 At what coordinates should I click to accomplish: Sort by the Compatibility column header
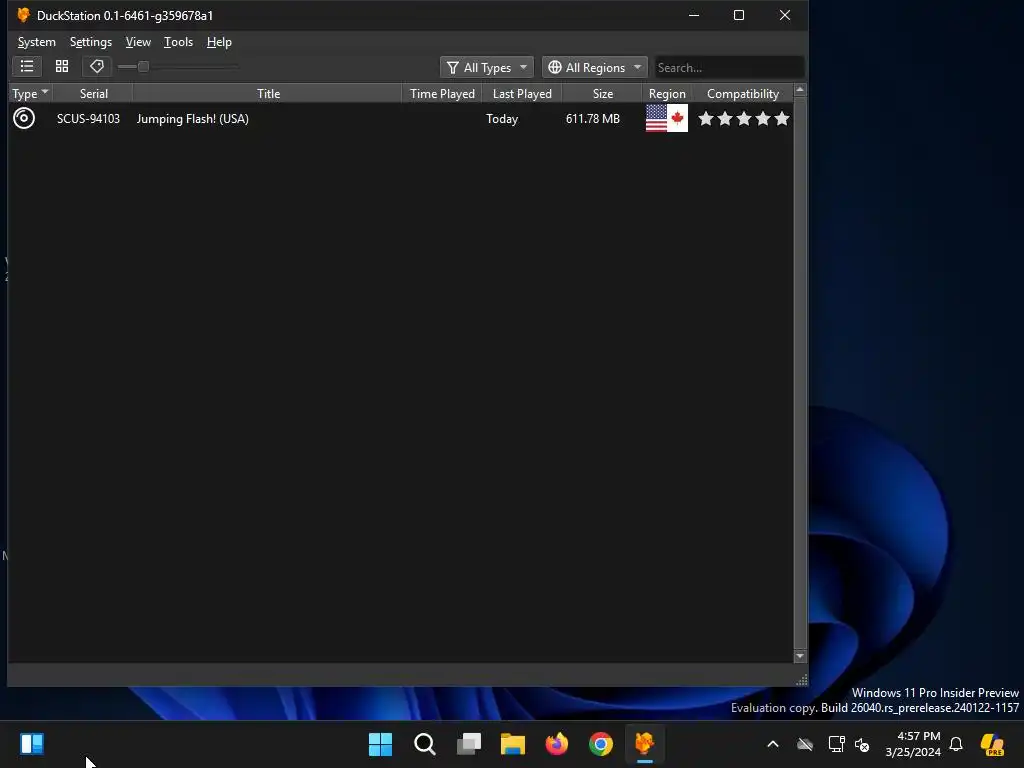click(x=743, y=93)
